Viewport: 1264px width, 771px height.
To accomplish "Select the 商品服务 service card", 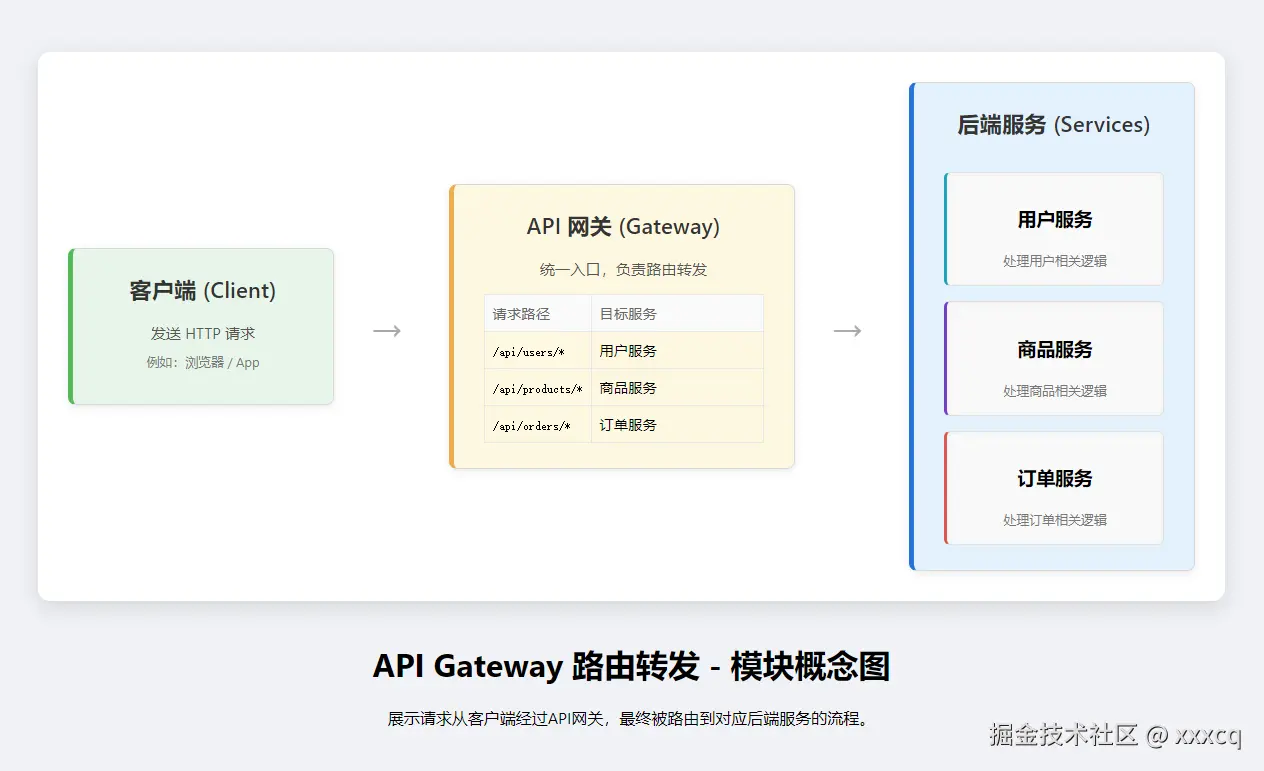I will [x=1052, y=358].
